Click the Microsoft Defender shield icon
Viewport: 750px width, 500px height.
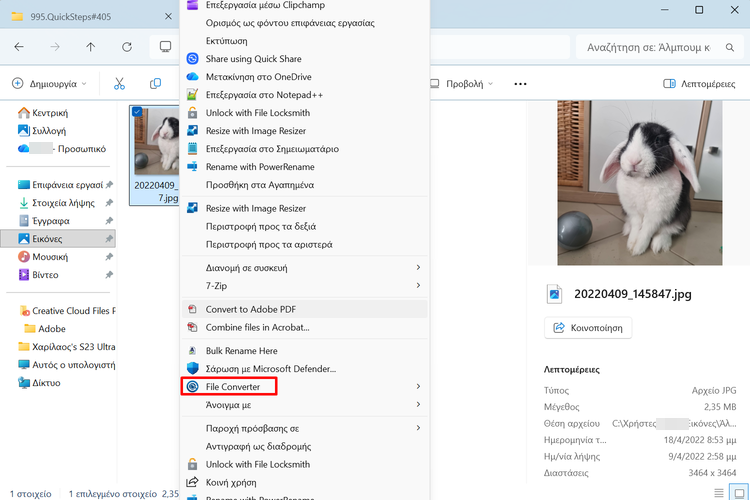click(193, 368)
